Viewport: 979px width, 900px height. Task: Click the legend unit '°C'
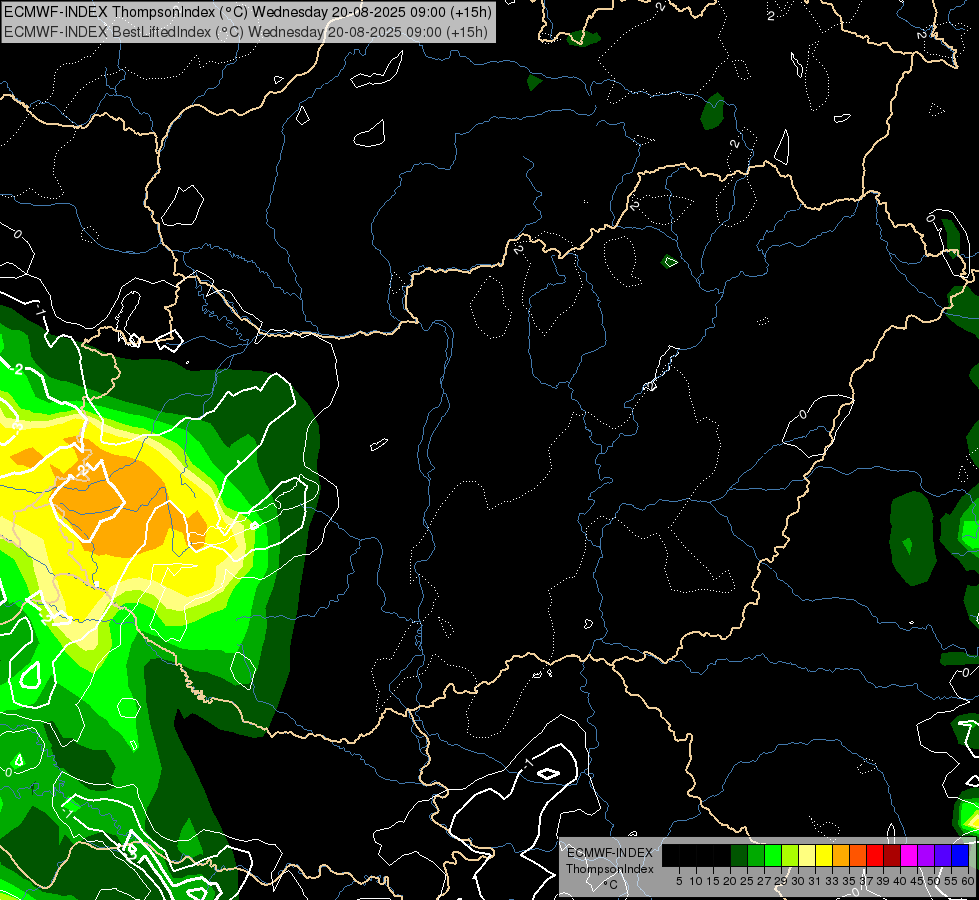click(610, 885)
